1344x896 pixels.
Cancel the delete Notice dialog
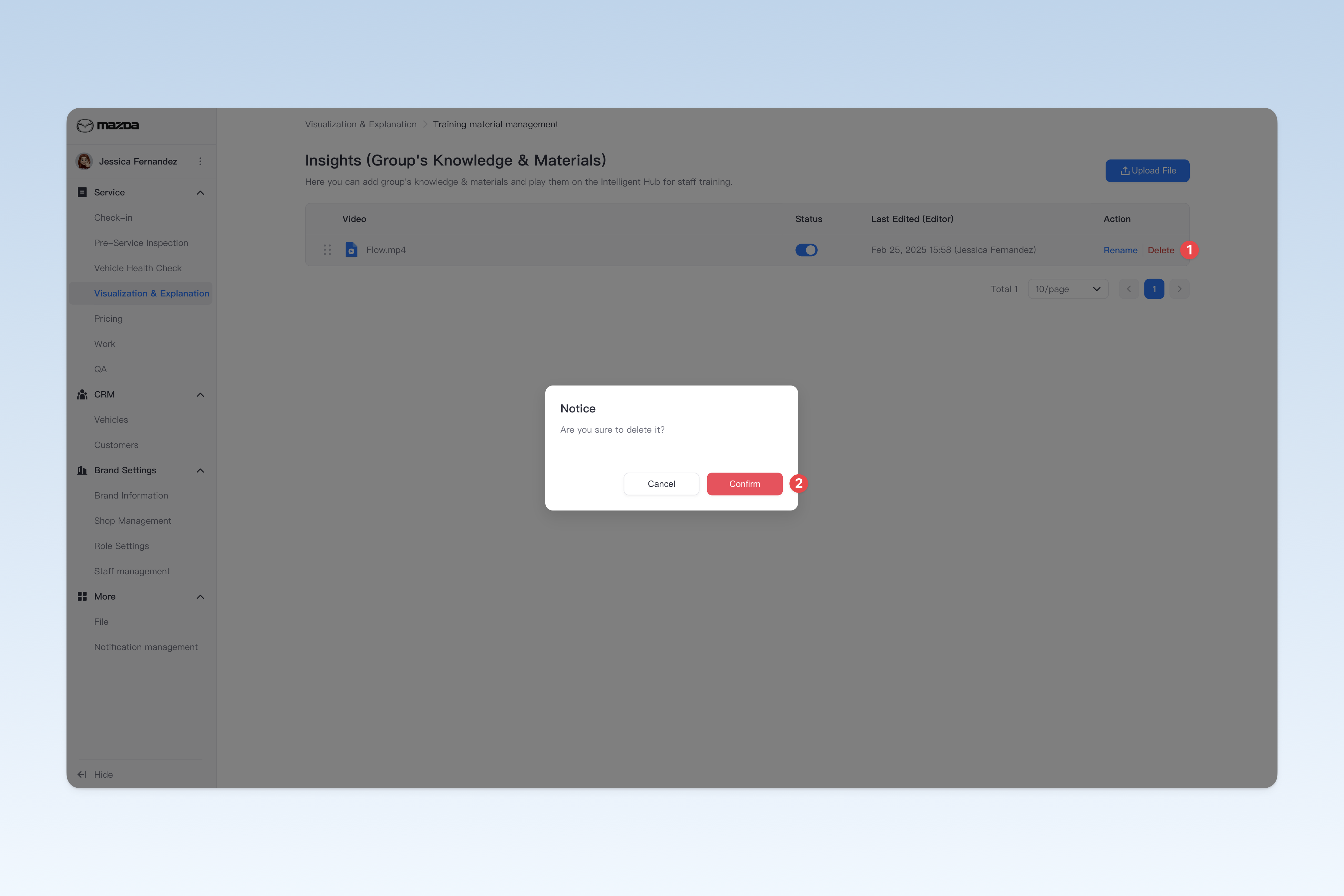pyautogui.click(x=661, y=484)
